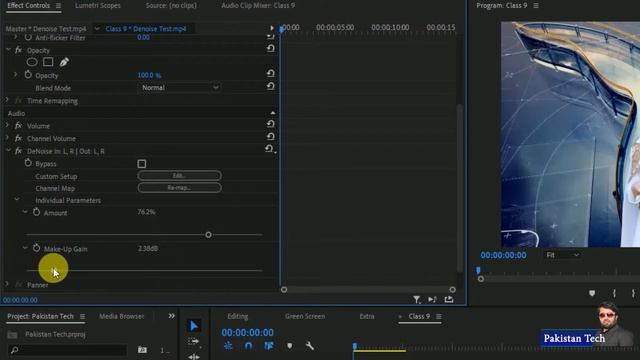Switch to the Source (no clips) tab
The image size is (640, 360).
171,6
